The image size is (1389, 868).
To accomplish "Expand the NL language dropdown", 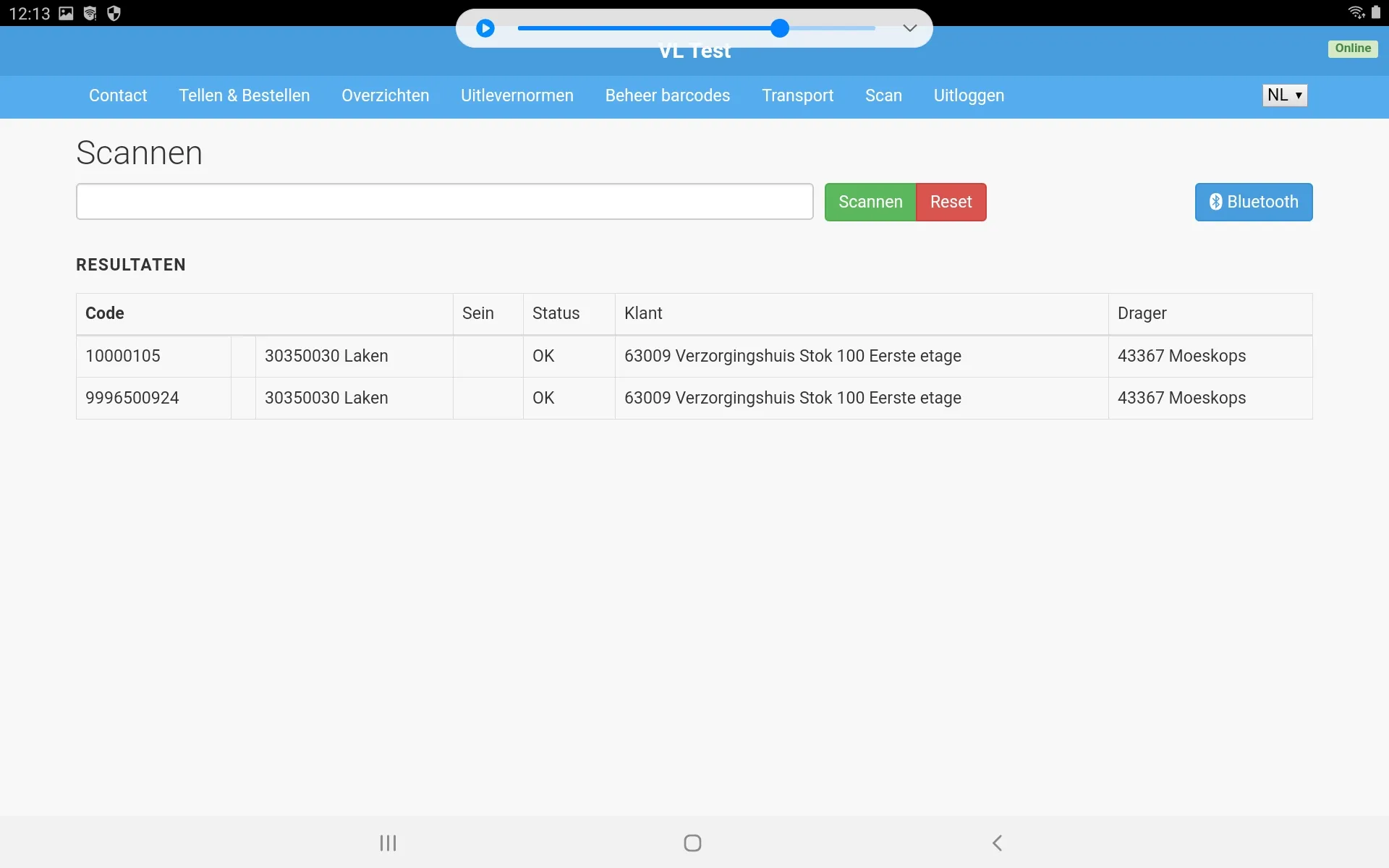I will (x=1285, y=94).
